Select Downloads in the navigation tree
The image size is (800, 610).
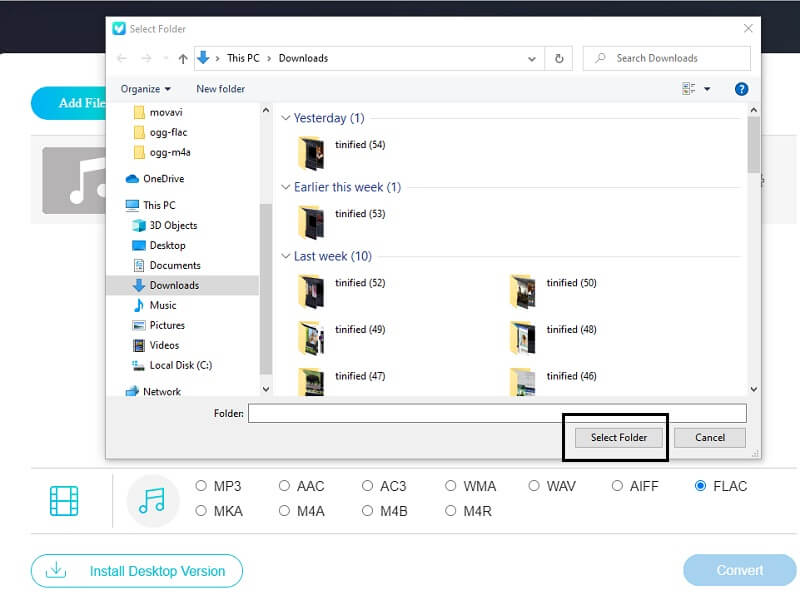tap(174, 285)
